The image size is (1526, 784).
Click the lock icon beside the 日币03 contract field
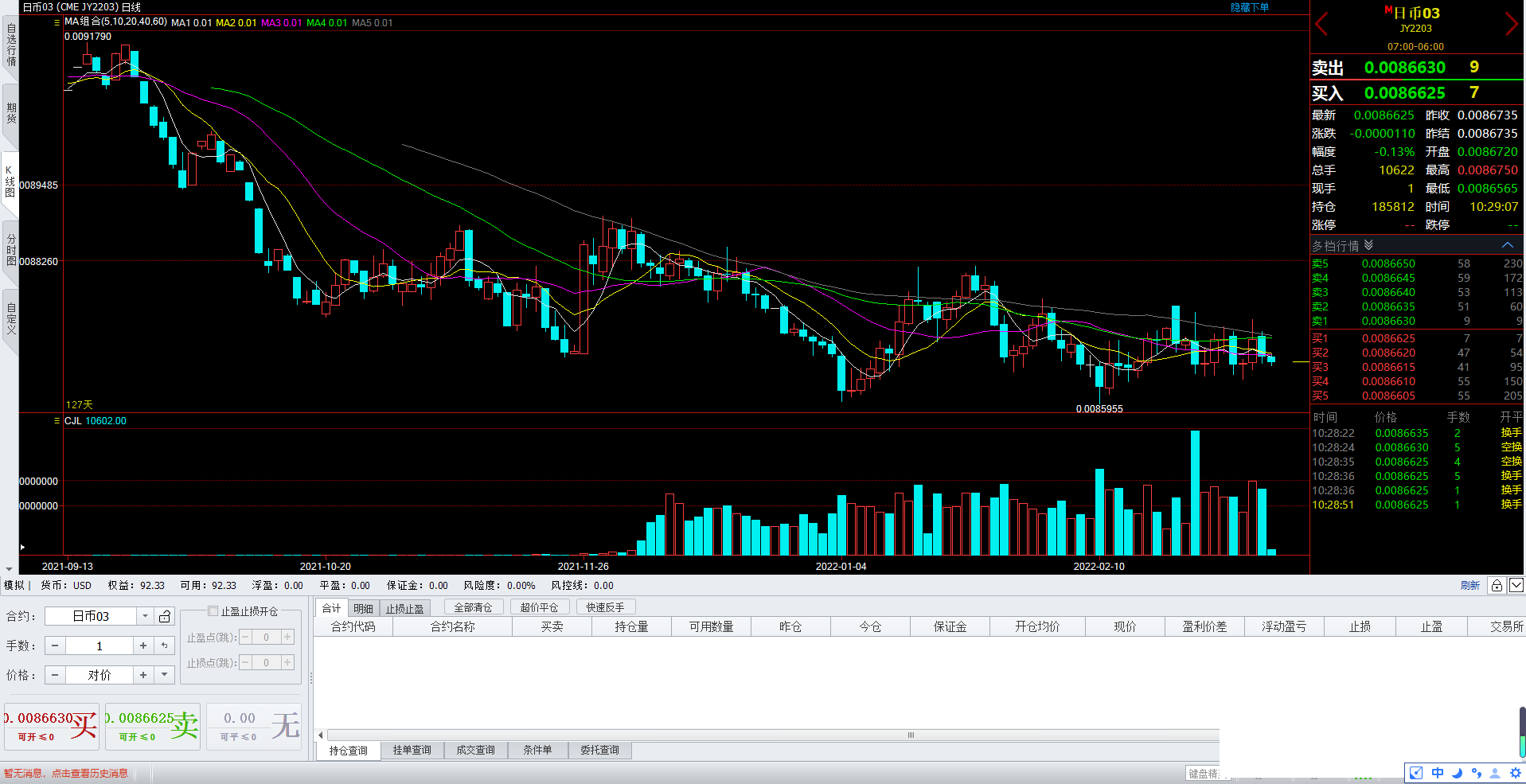click(x=165, y=616)
